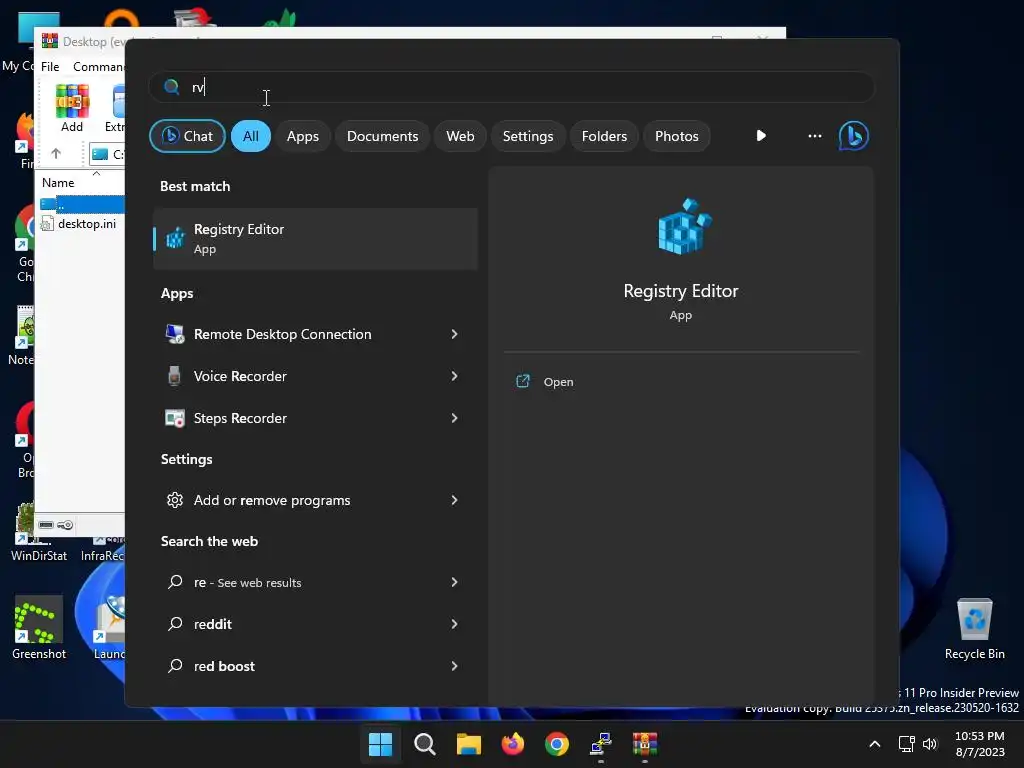1024x768 pixels.
Task: Launch Firefox from the taskbar
Action: click(513, 744)
